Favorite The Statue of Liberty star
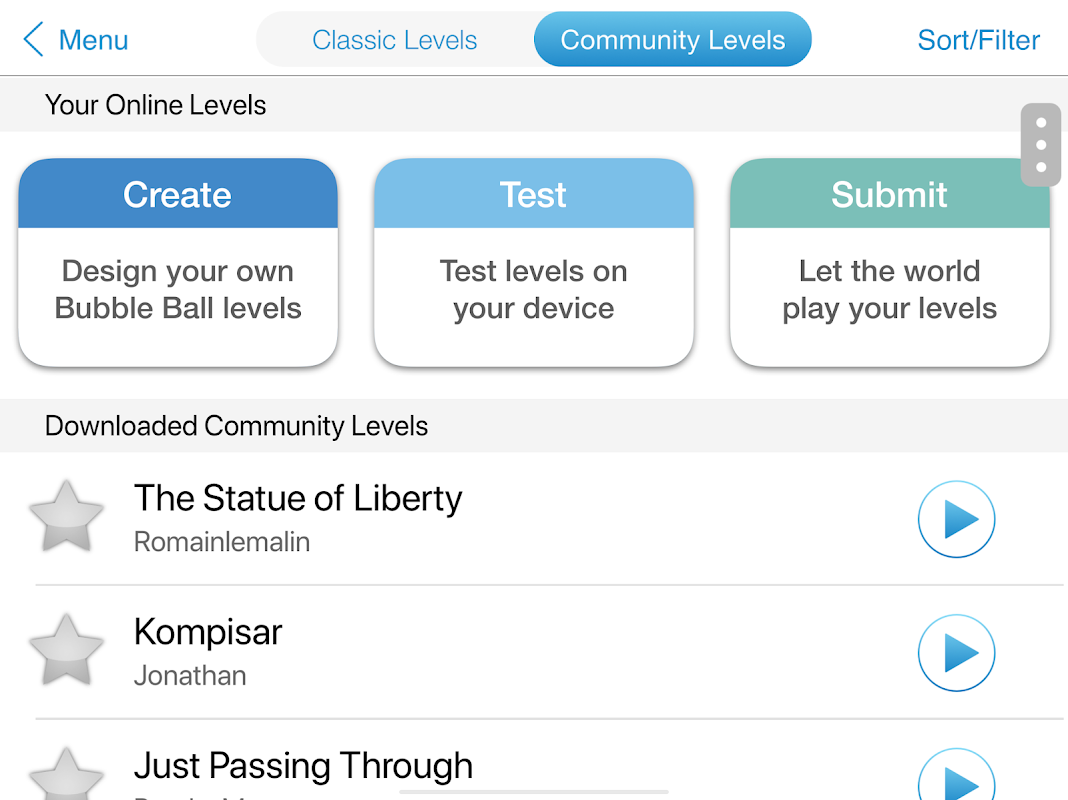1068x800 pixels. 67,517
